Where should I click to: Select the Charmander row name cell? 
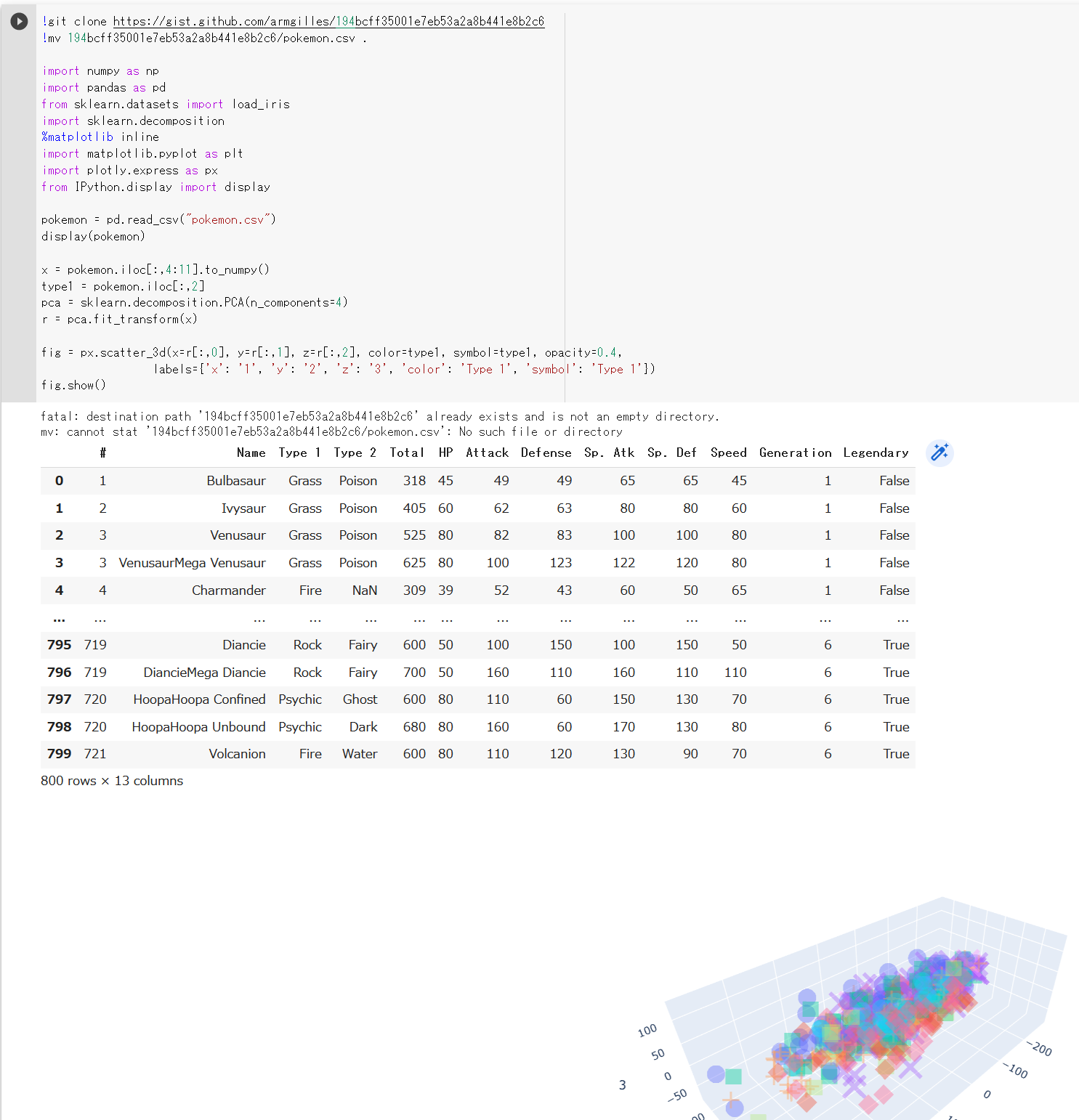[228, 591]
